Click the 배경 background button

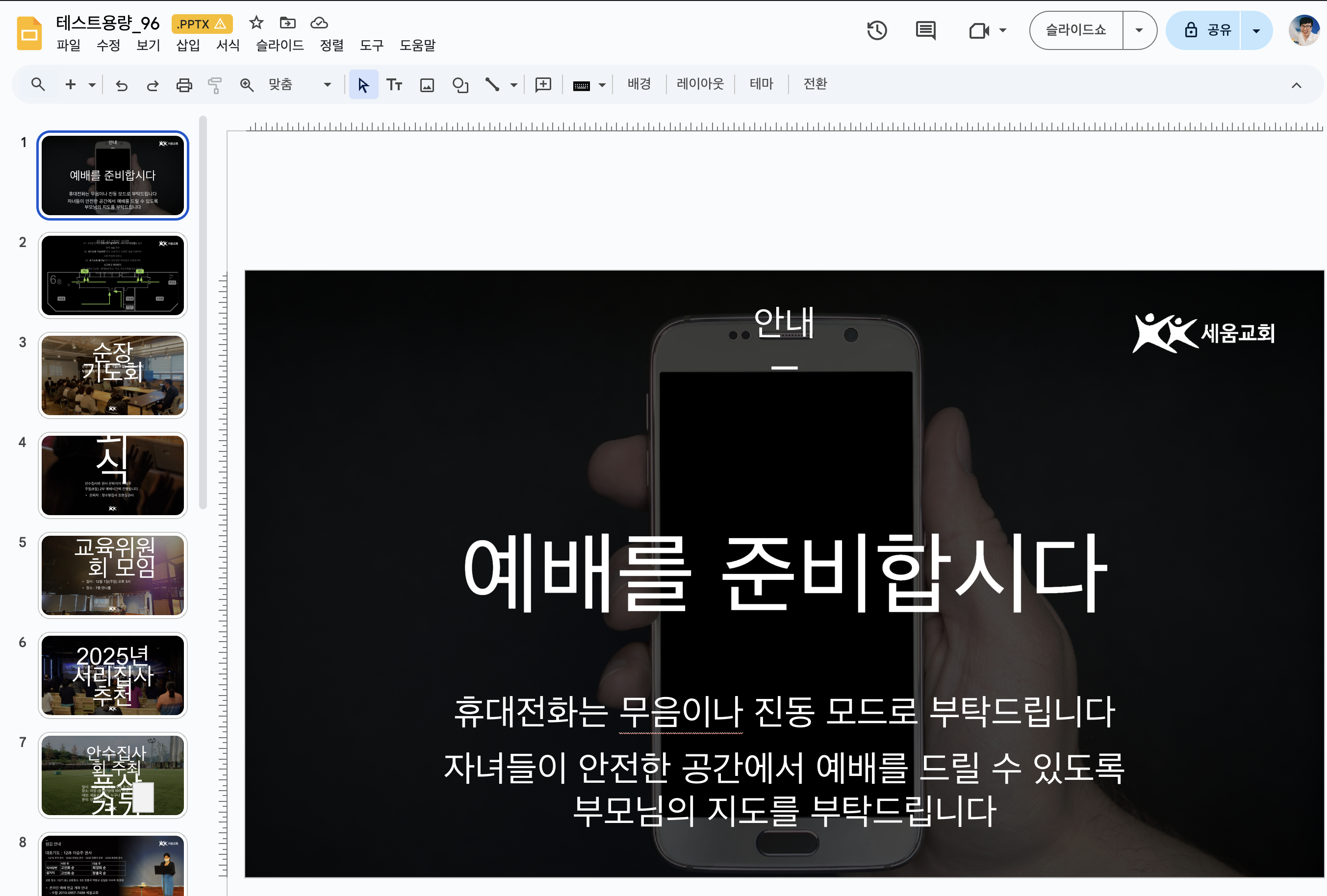coord(639,84)
